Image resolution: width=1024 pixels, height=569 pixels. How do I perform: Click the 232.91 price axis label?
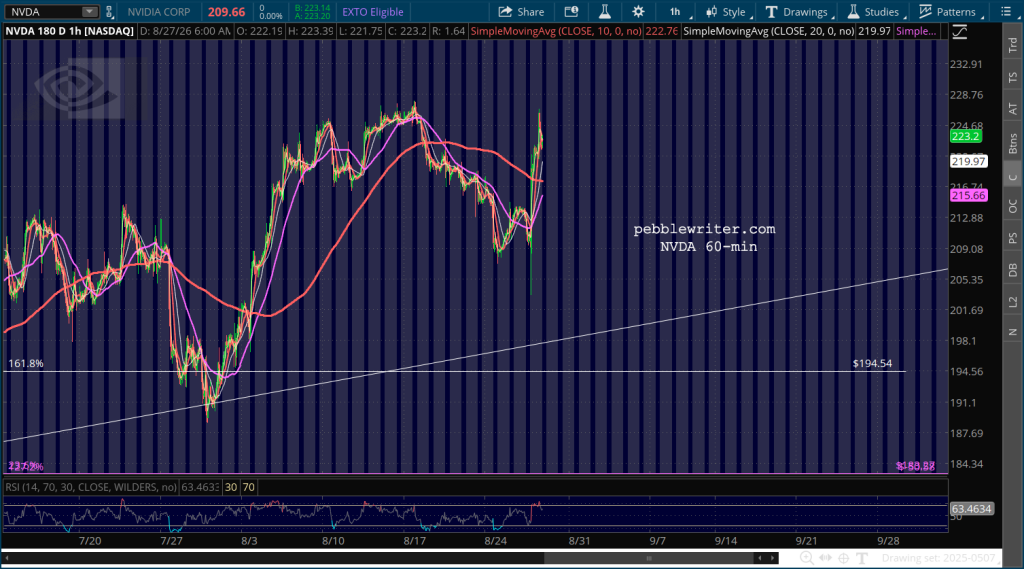click(x=967, y=64)
